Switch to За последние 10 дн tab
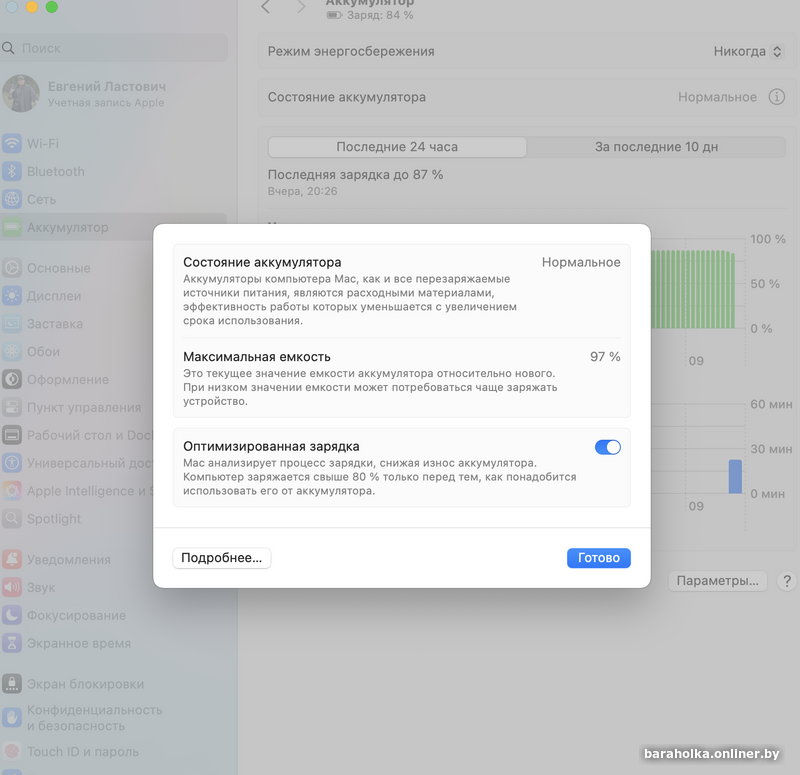Image resolution: width=800 pixels, height=775 pixels. tap(656, 147)
